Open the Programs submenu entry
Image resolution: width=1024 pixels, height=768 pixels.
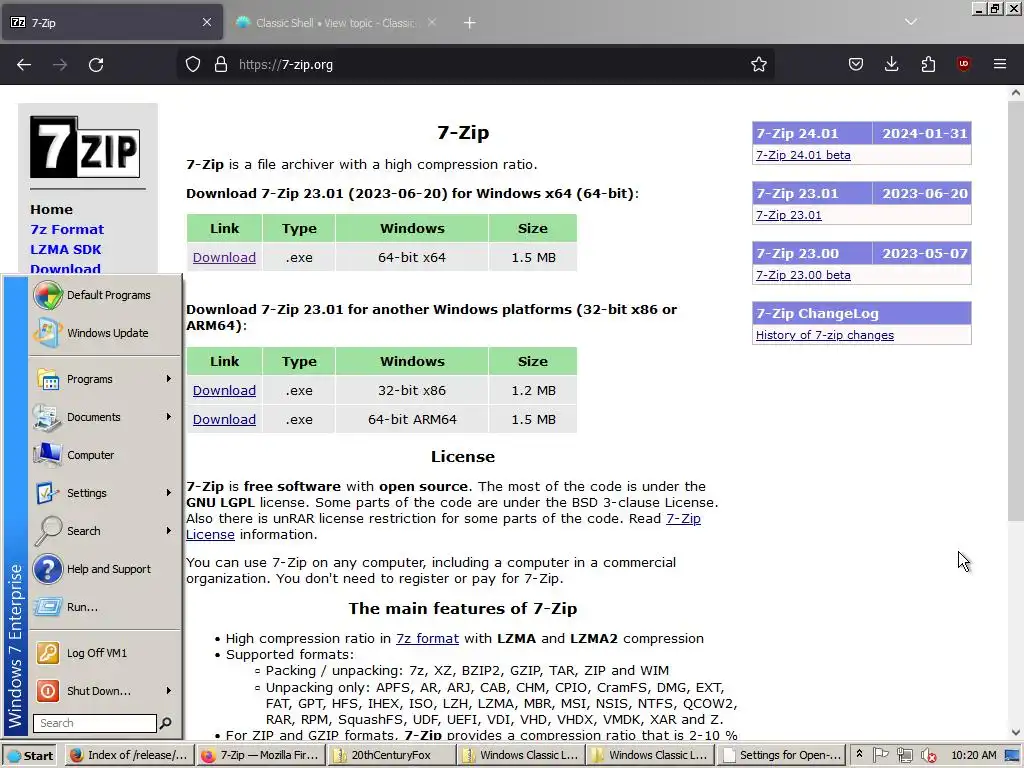(x=104, y=379)
